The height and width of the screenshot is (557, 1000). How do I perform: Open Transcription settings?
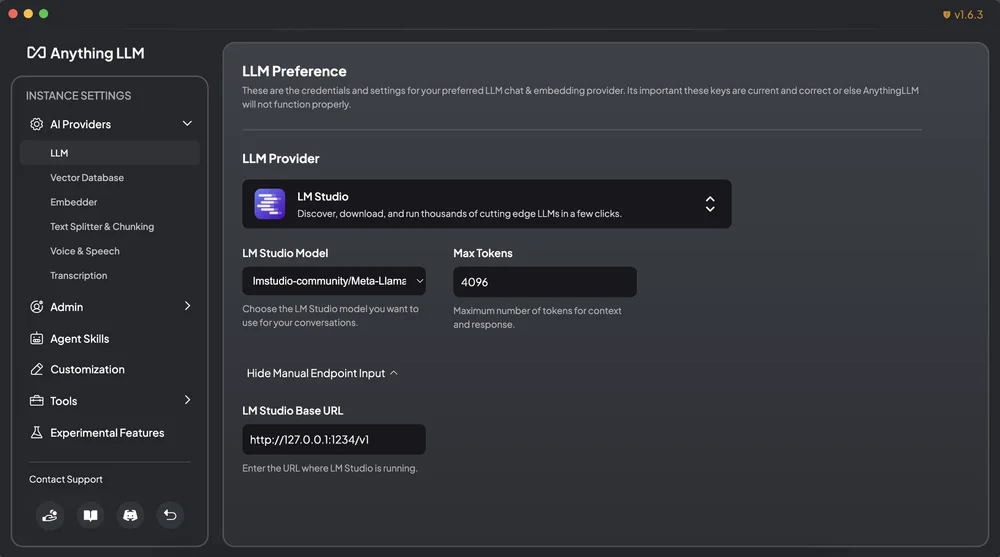(x=78, y=276)
